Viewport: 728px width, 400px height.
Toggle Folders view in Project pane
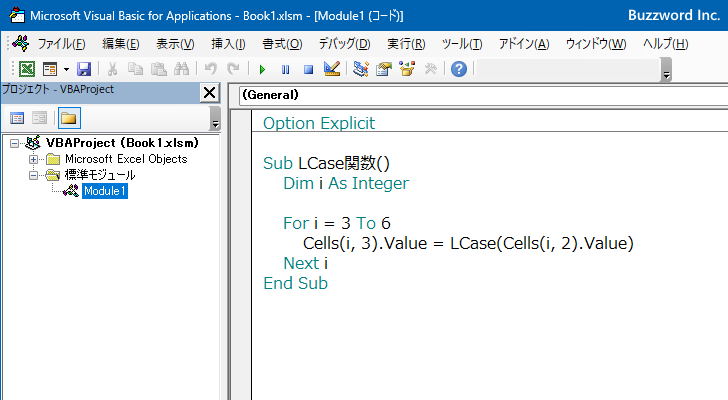69,118
